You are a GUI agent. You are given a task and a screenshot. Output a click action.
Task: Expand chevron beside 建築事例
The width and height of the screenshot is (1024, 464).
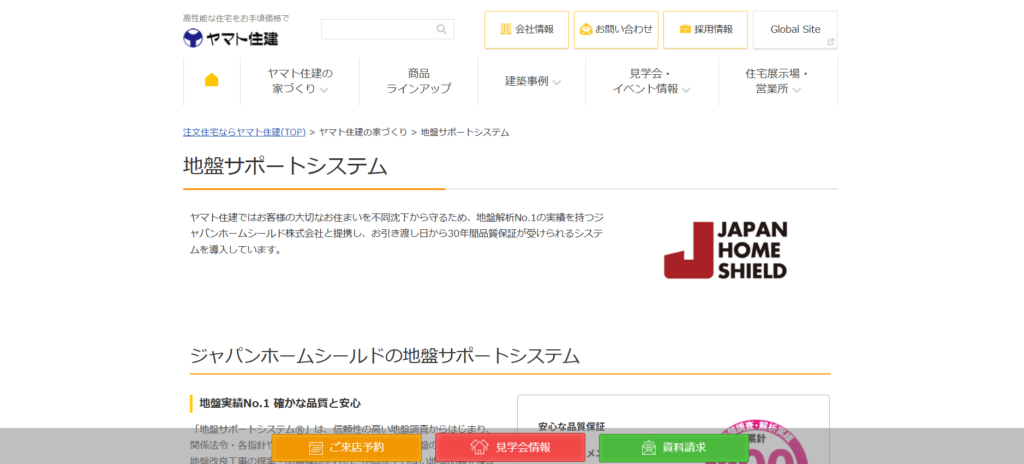556,82
